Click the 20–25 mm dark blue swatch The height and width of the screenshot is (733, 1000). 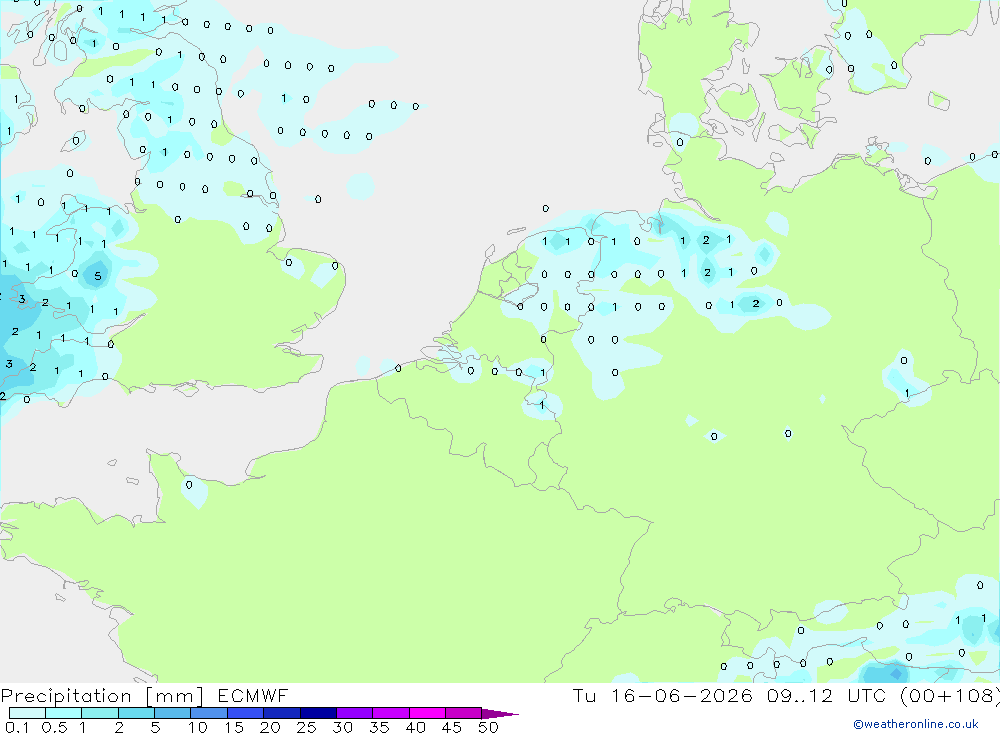pyautogui.click(x=282, y=713)
